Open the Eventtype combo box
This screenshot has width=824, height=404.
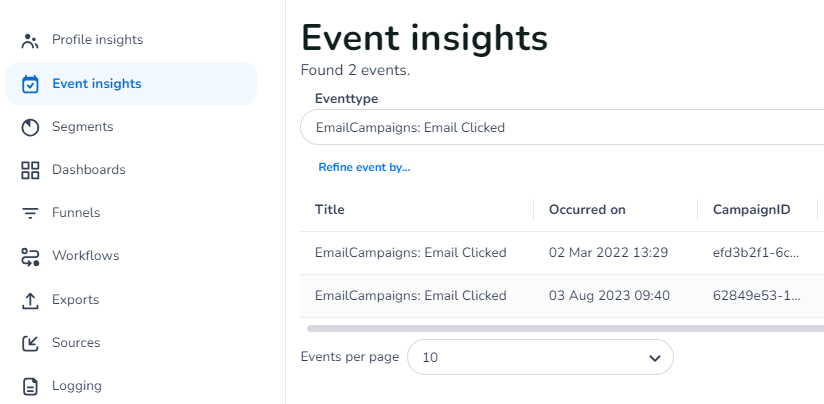[x=560, y=128]
